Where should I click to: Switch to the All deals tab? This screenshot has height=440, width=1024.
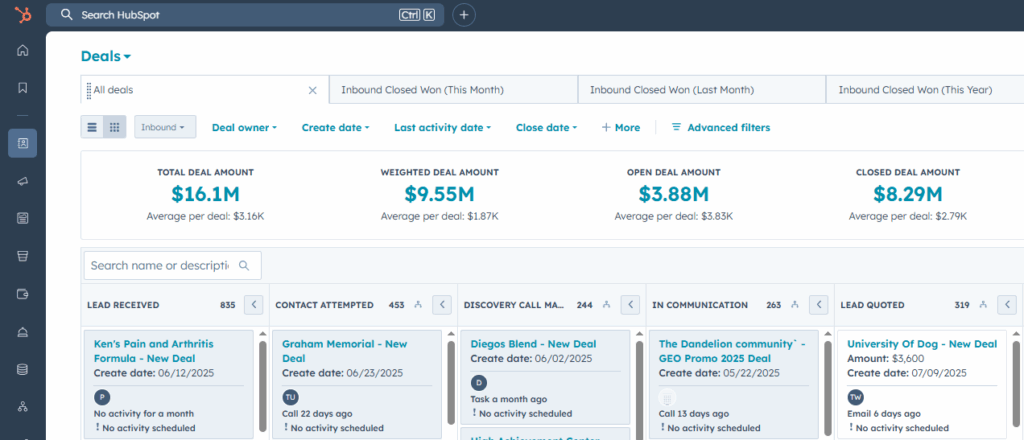[x=204, y=89]
